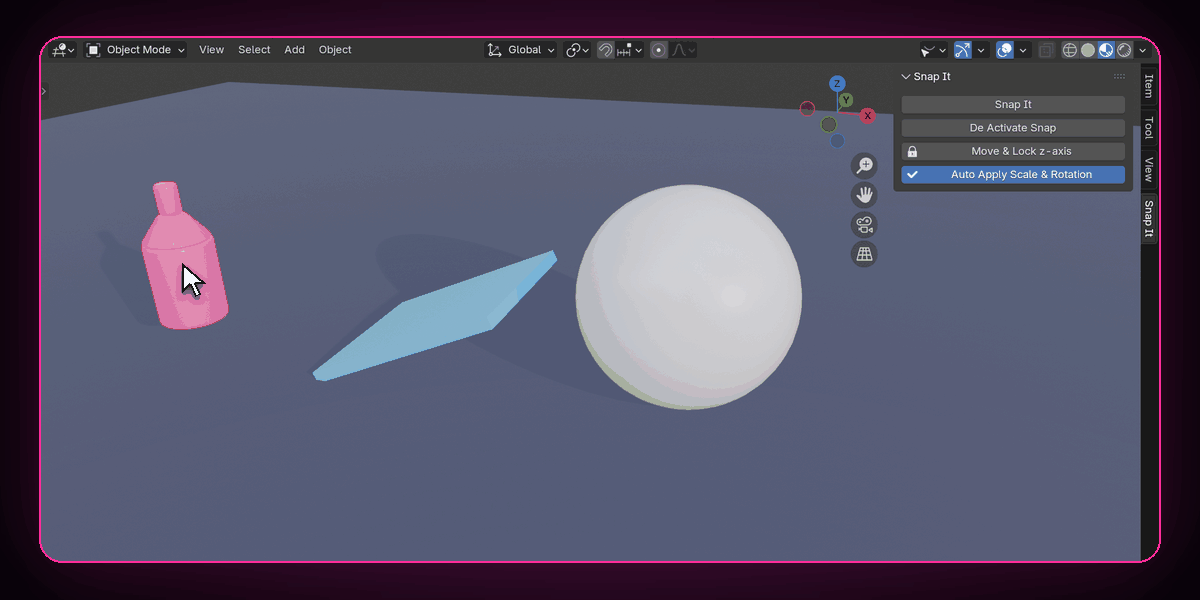Toggle the show gizmos button
The image size is (1200, 600).
tap(963, 50)
